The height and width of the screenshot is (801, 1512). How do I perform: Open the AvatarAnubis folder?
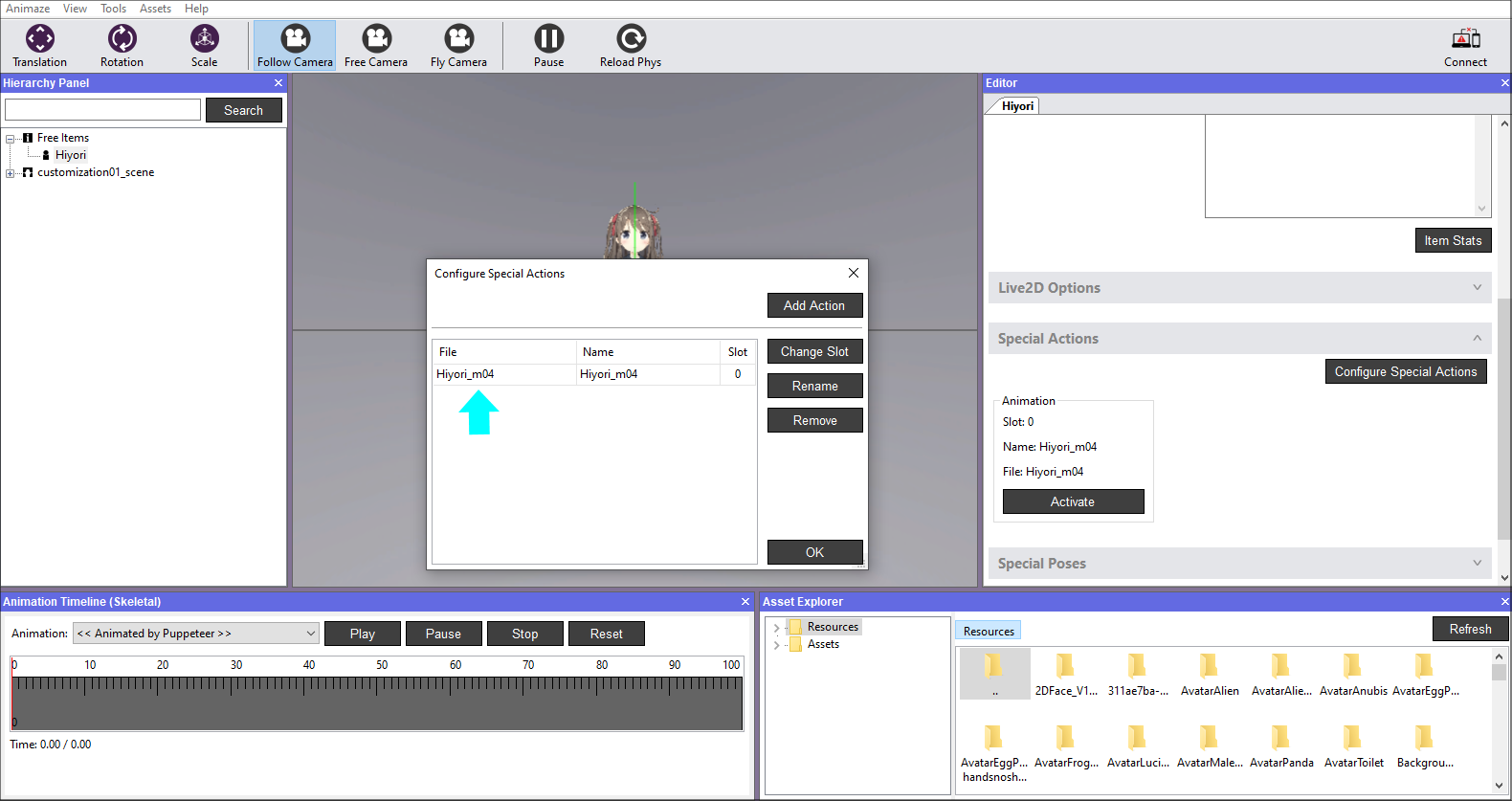(x=1353, y=674)
